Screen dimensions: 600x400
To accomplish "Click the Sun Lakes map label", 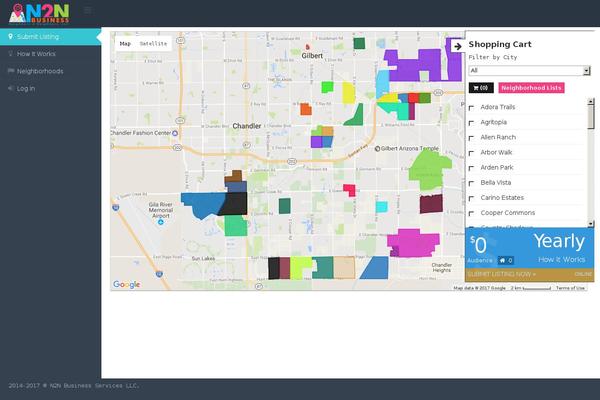I will point(203,259).
